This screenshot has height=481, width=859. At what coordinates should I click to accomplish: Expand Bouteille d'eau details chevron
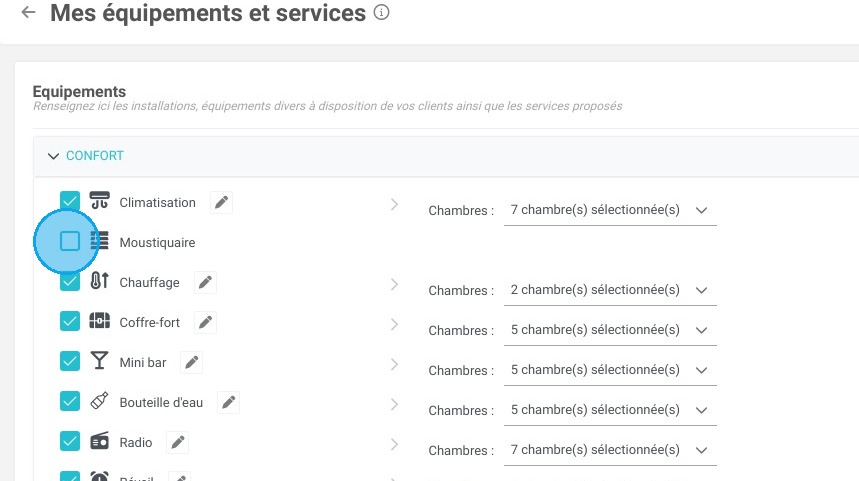394,404
